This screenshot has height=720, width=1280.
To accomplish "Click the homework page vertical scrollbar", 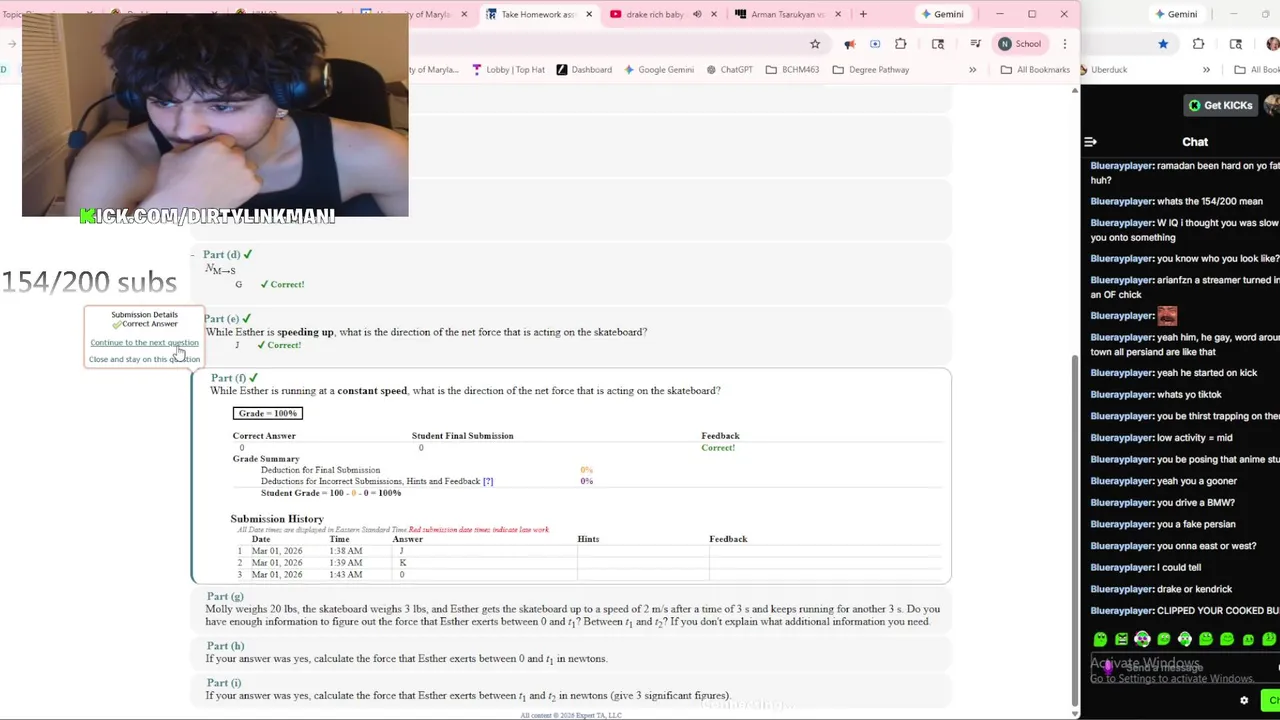I will (1075, 530).
